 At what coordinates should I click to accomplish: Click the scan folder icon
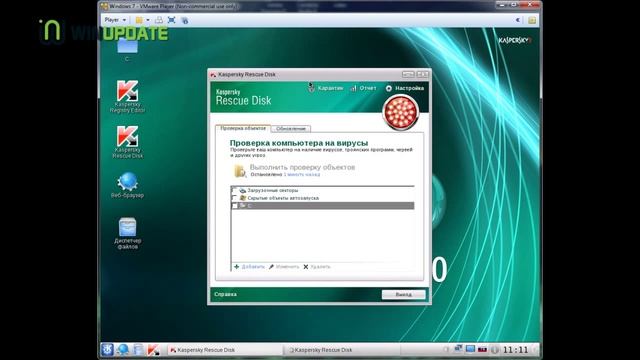[x=240, y=171]
